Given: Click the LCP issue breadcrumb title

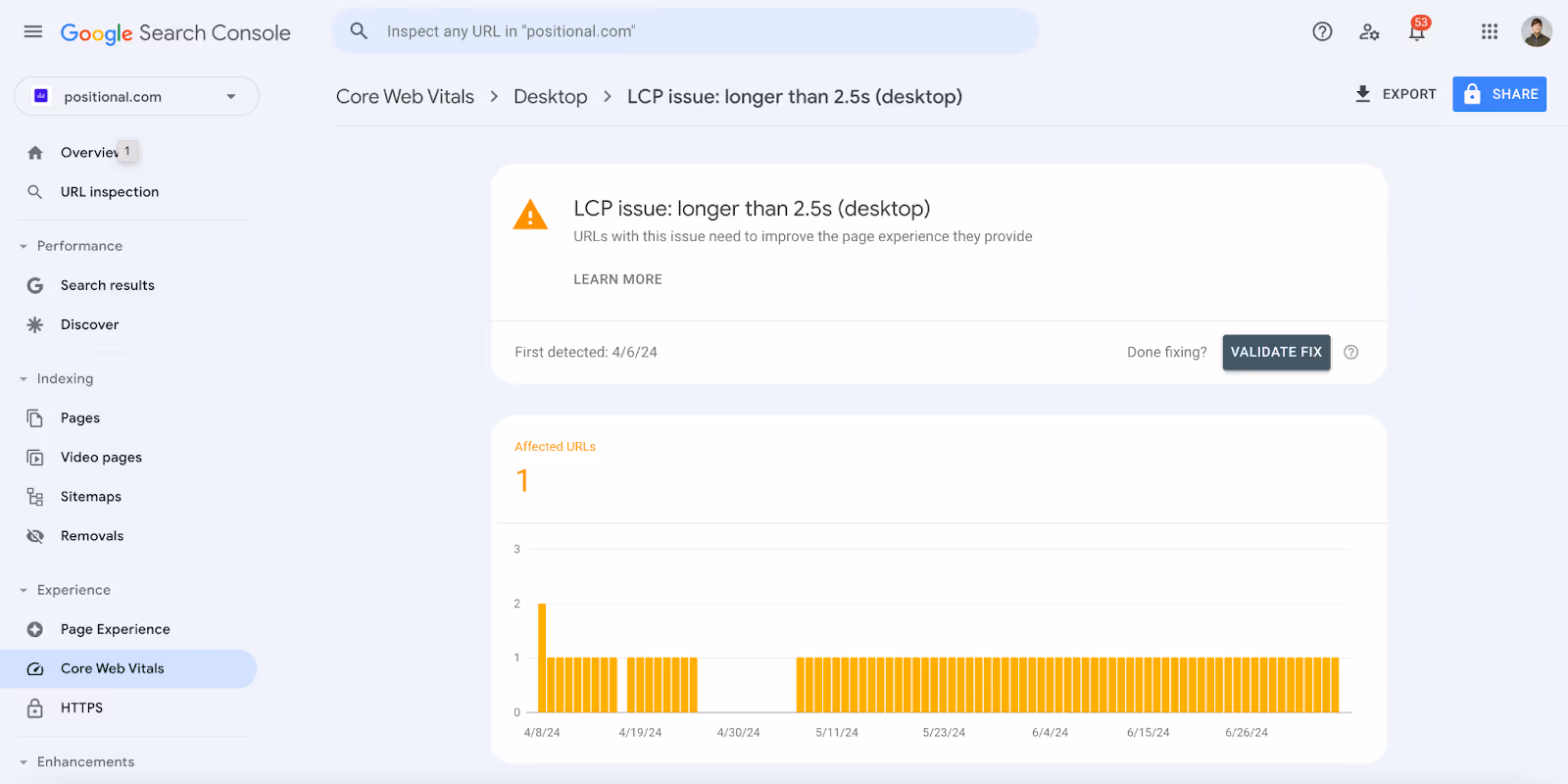Looking at the screenshot, I should 795,96.
